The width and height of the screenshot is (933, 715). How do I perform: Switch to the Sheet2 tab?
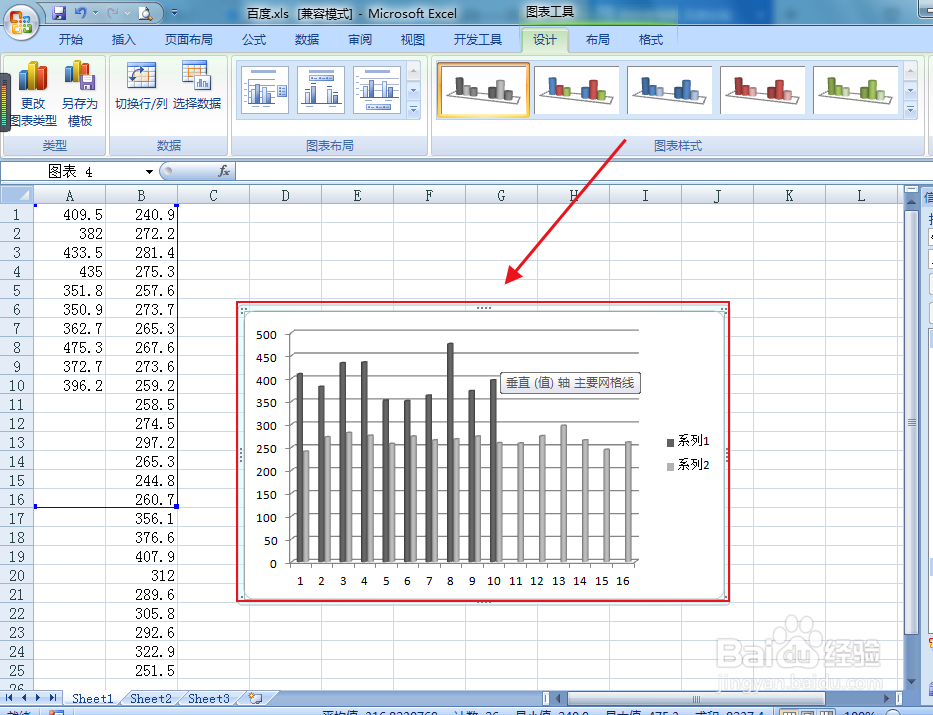[x=151, y=698]
